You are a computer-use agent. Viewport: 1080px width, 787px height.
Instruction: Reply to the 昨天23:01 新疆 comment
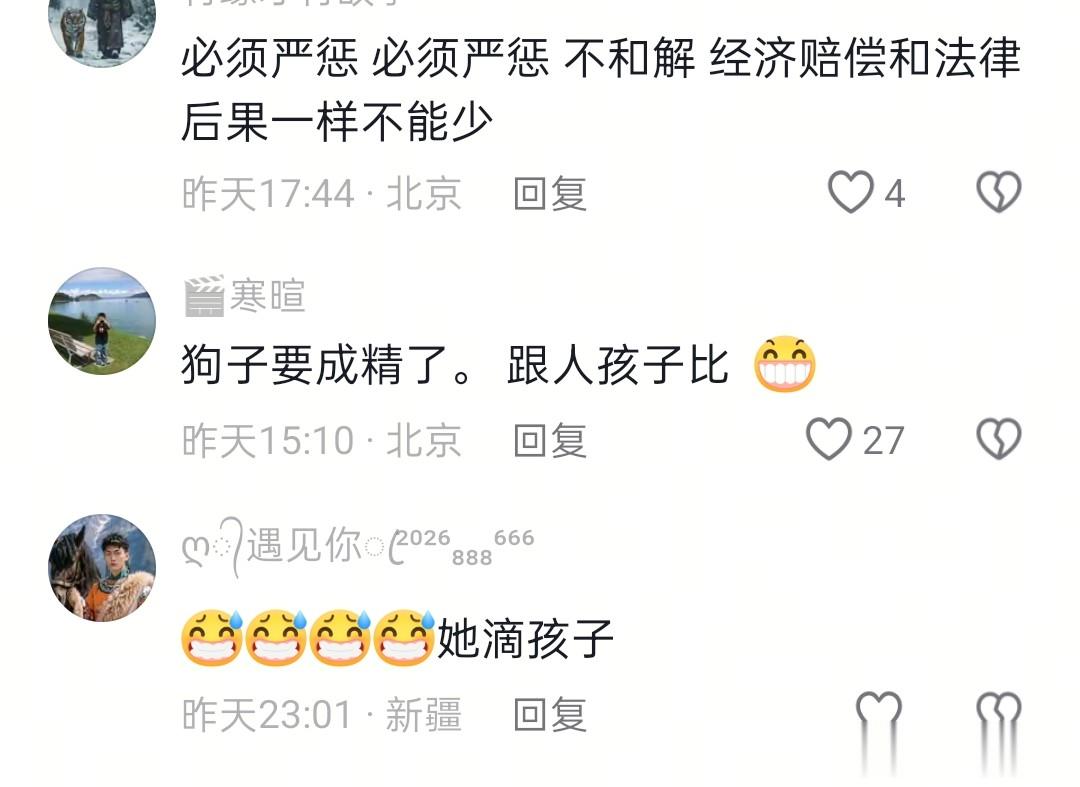click(550, 714)
